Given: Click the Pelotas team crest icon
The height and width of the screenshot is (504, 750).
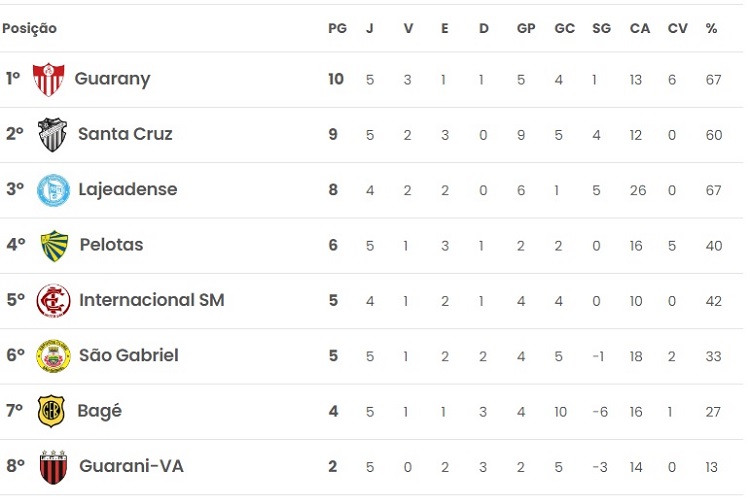Looking at the screenshot, I should (53, 245).
